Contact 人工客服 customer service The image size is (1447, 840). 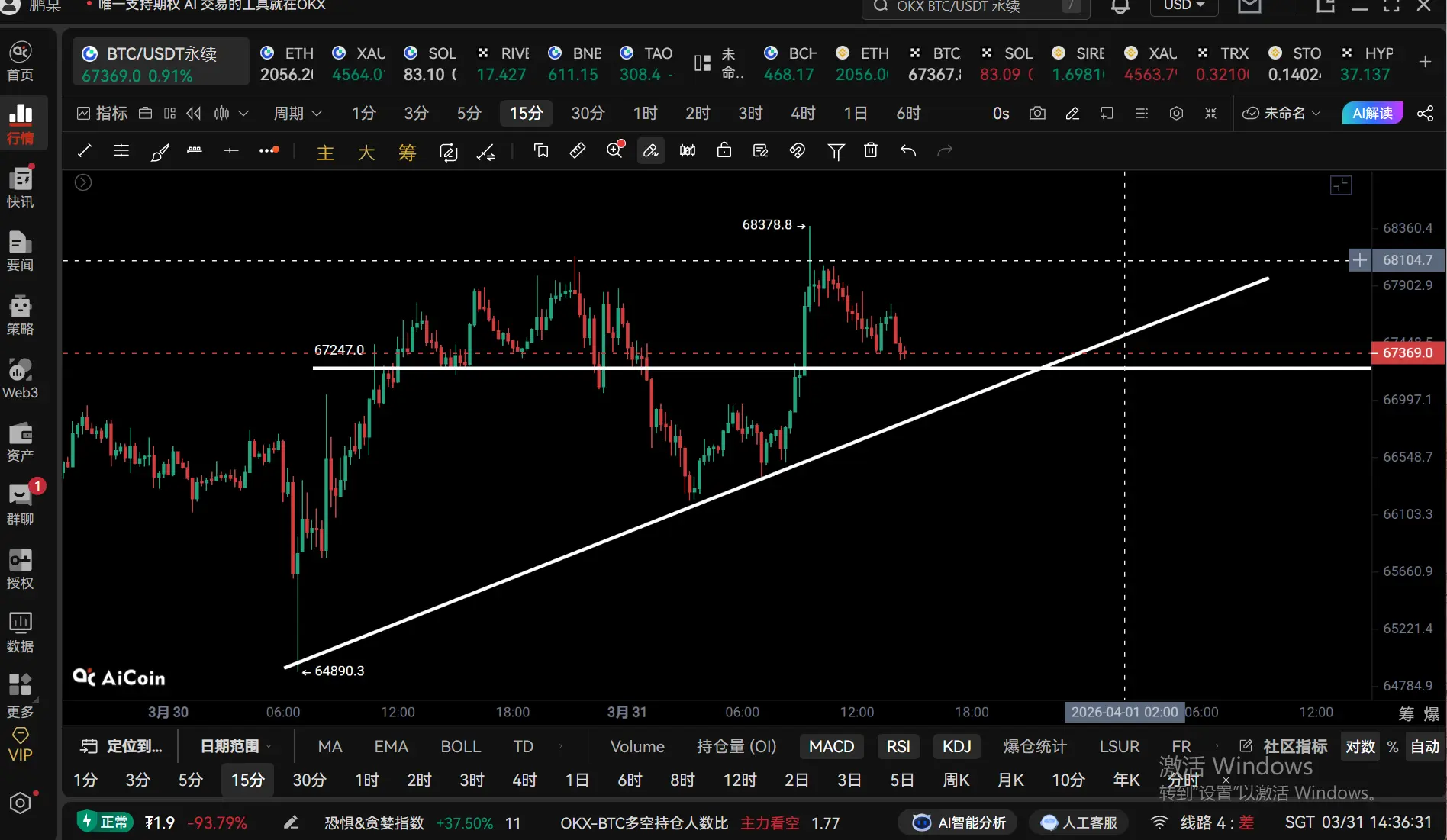(1080, 822)
